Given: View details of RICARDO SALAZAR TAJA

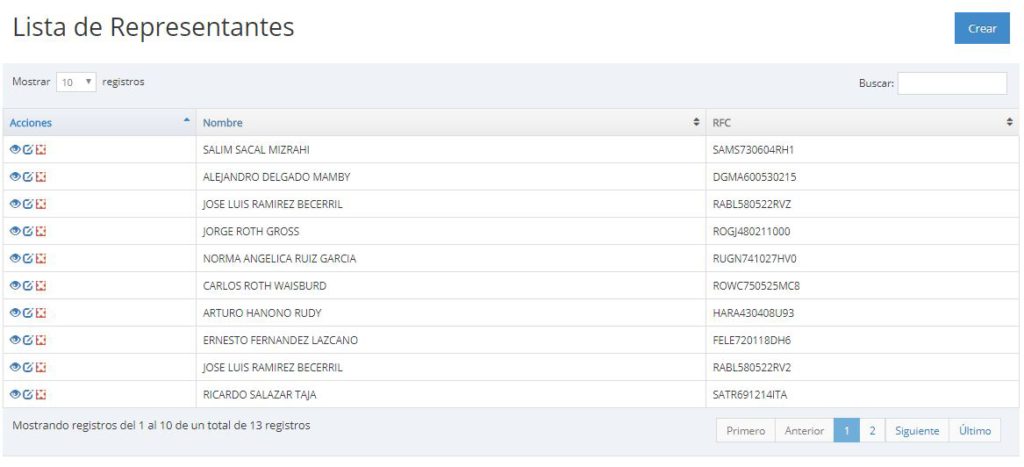Looking at the screenshot, I should pyautogui.click(x=15, y=394).
